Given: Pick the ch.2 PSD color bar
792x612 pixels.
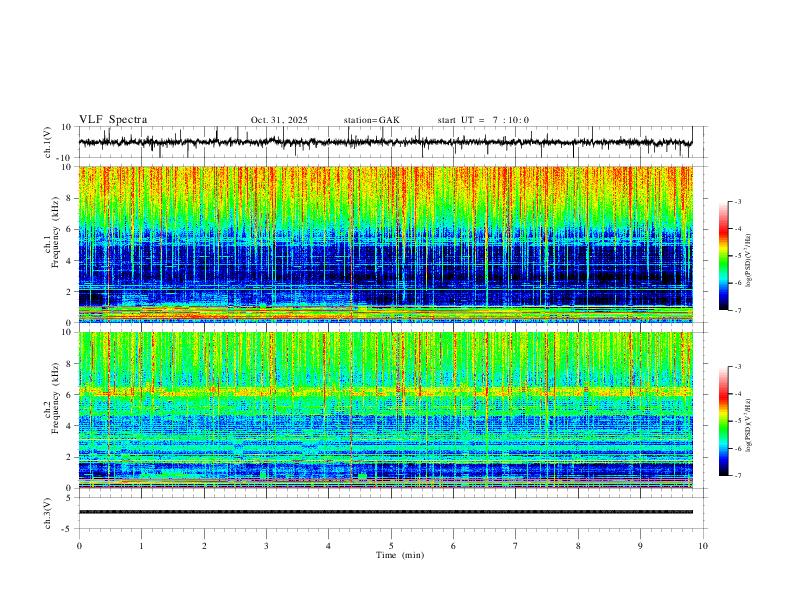Looking at the screenshot, I should (x=723, y=421).
